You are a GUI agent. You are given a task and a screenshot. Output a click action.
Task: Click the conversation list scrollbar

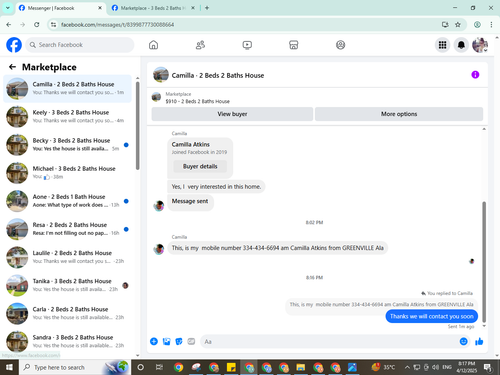tap(137, 125)
